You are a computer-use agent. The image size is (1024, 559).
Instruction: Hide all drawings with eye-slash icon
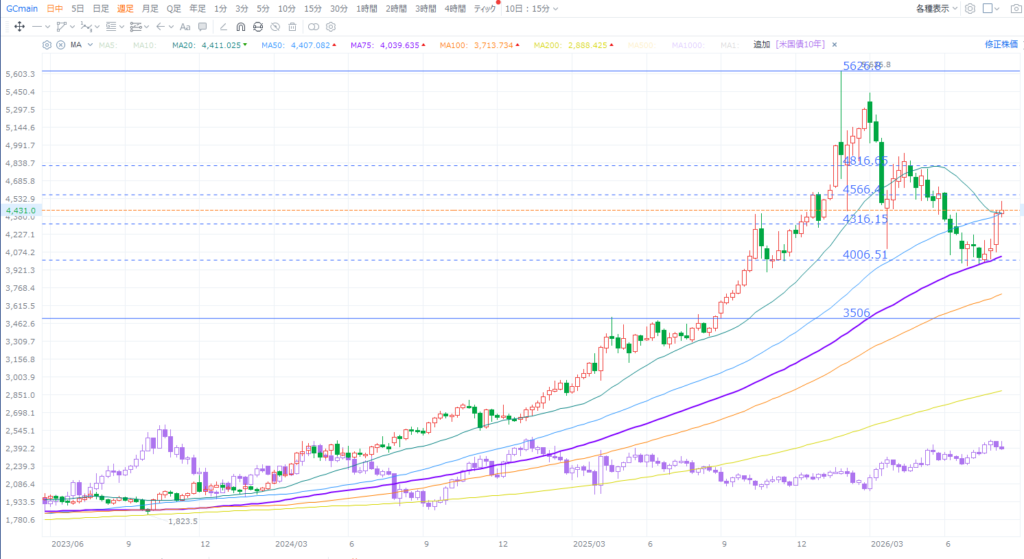click(x=275, y=27)
